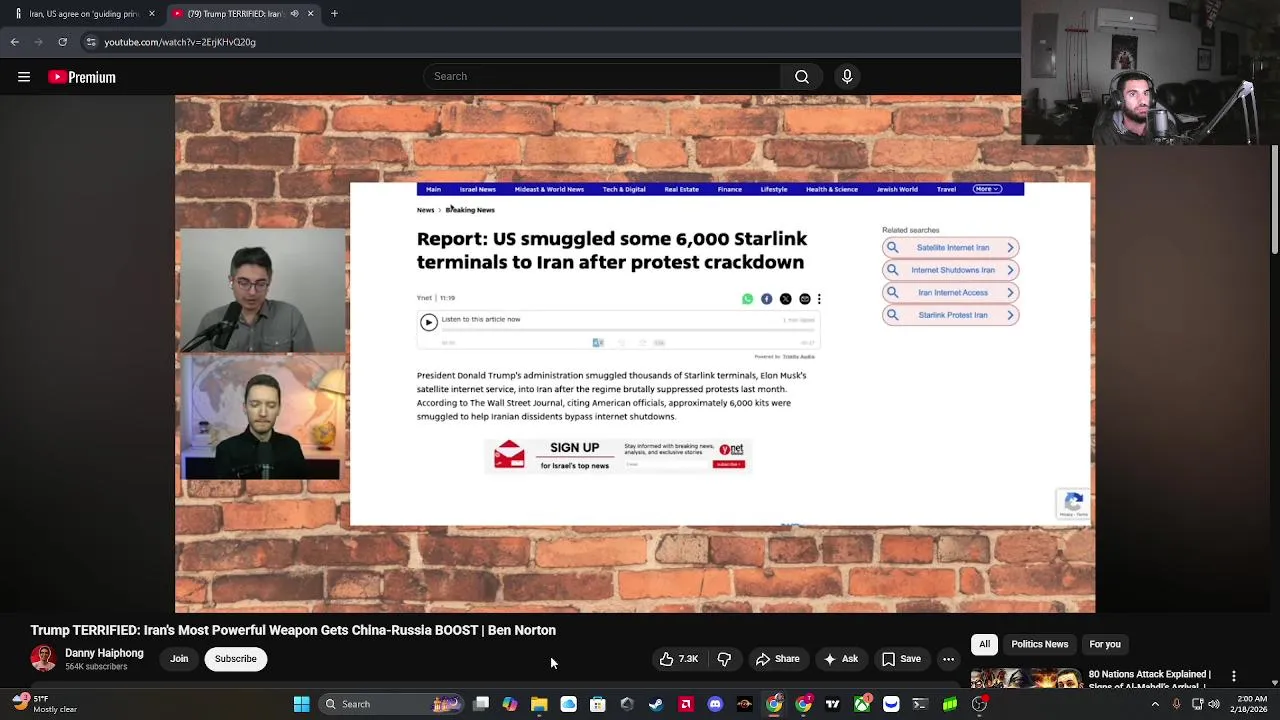Select the For you chip

pyautogui.click(x=1105, y=644)
